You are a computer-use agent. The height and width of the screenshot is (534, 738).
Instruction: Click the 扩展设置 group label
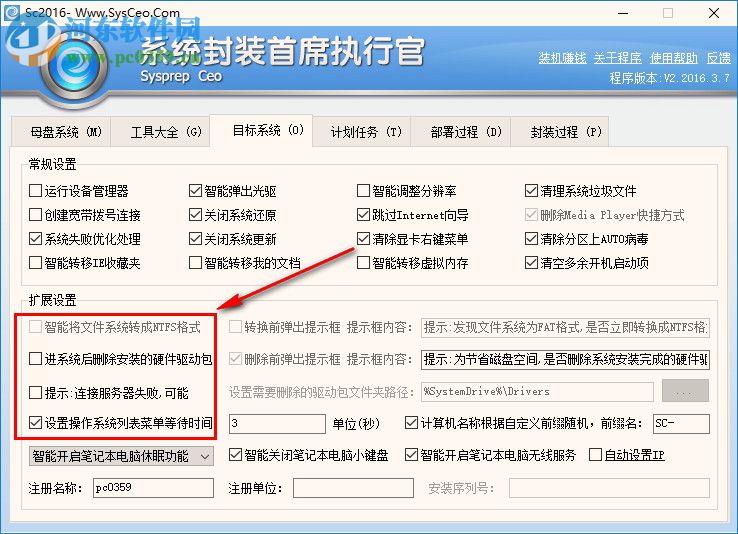[52, 300]
